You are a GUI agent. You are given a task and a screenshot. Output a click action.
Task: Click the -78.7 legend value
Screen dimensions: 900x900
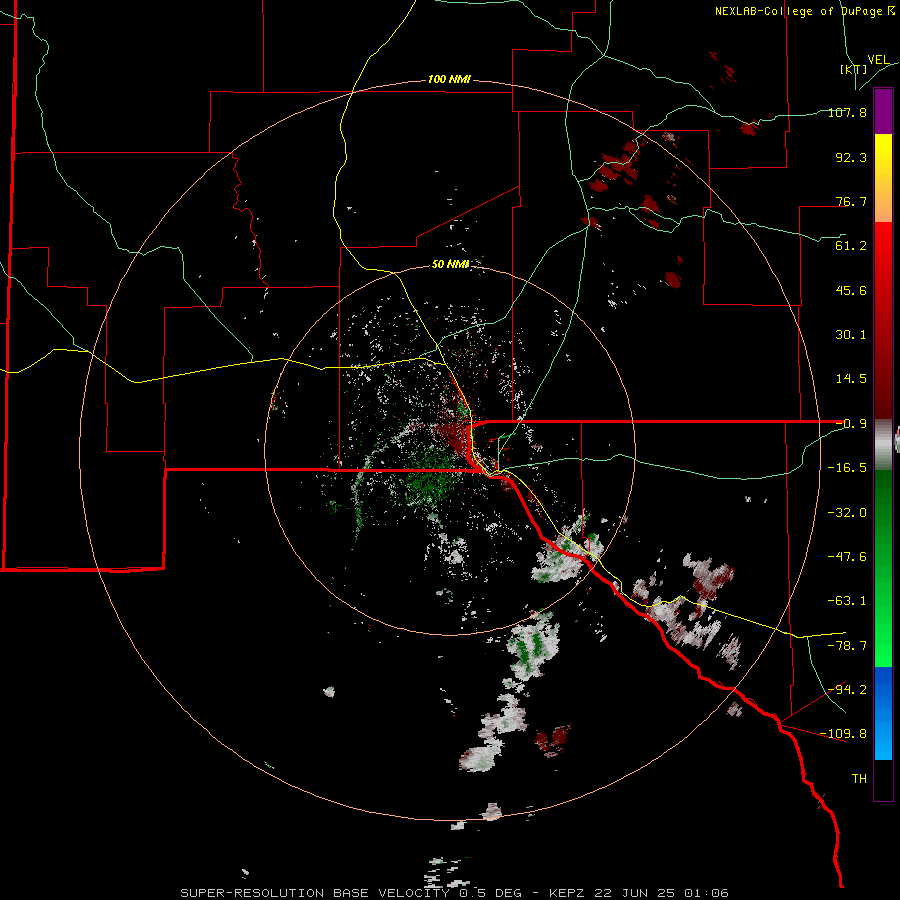(x=848, y=646)
